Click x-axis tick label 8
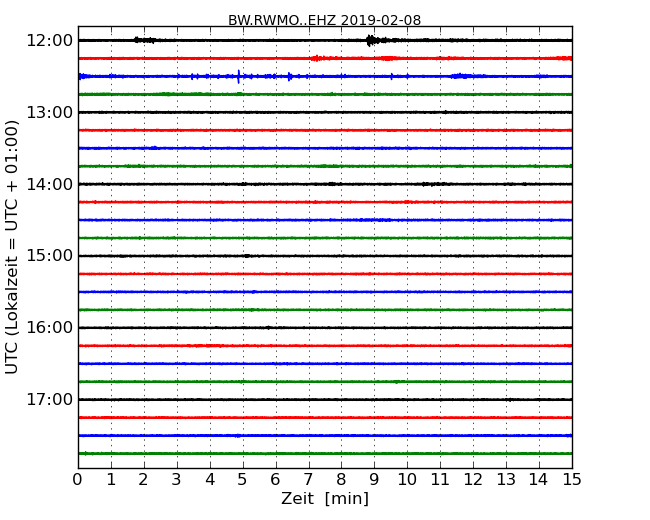This screenshot has width=650, height=520. [341, 480]
